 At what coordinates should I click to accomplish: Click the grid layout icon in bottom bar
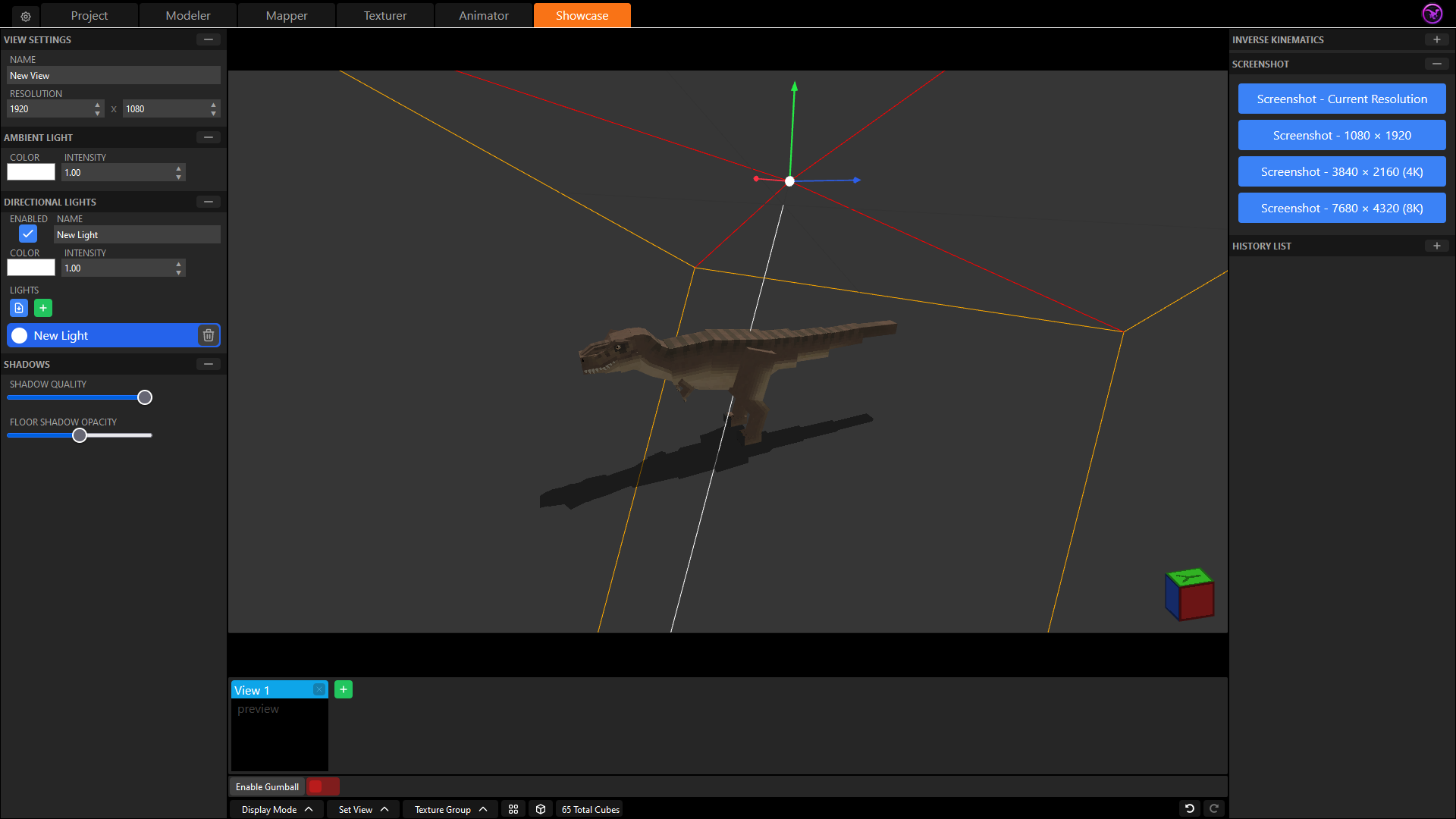[513, 809]
